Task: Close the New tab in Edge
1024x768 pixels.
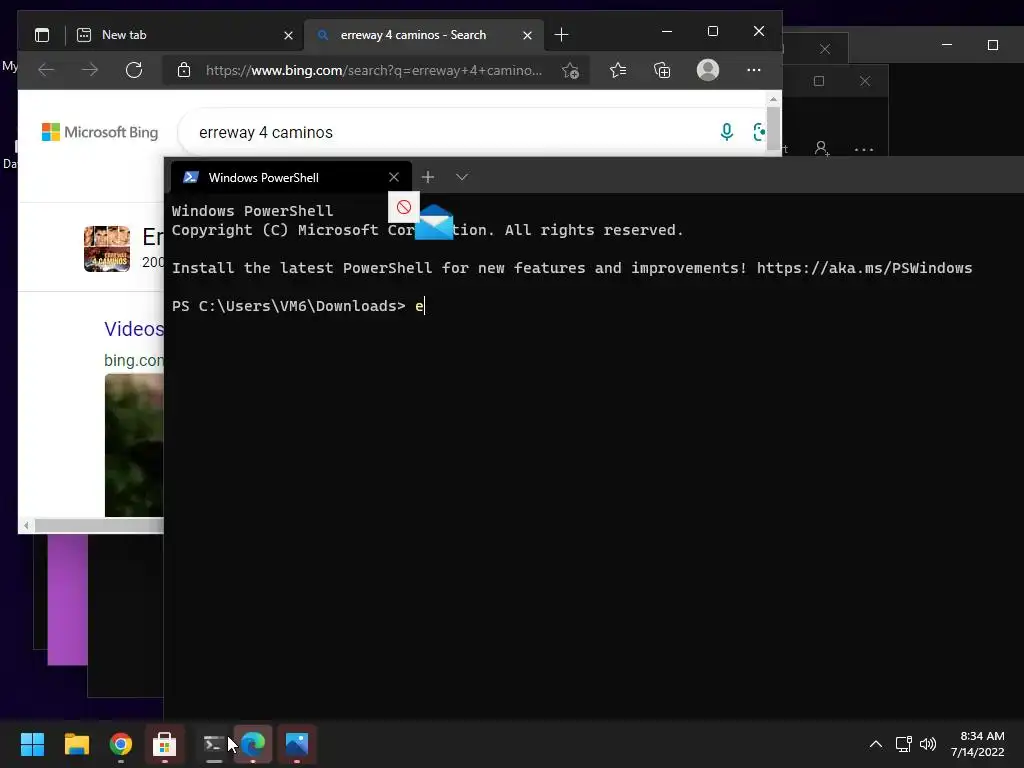Action: tap(288, 35)
